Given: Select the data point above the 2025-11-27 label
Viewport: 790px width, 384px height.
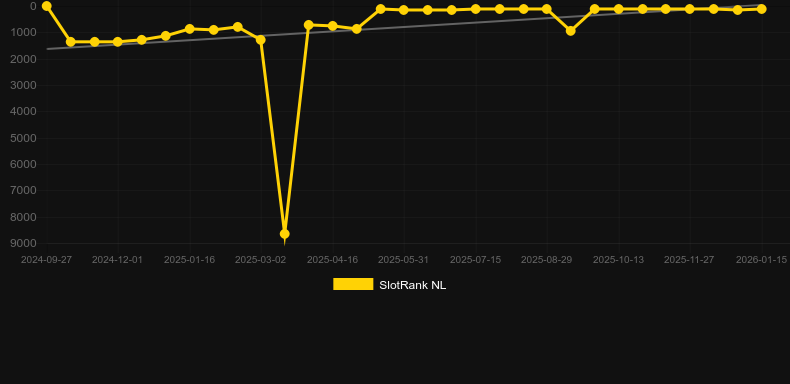Looking at the screenshot, I should pos(690,9).
